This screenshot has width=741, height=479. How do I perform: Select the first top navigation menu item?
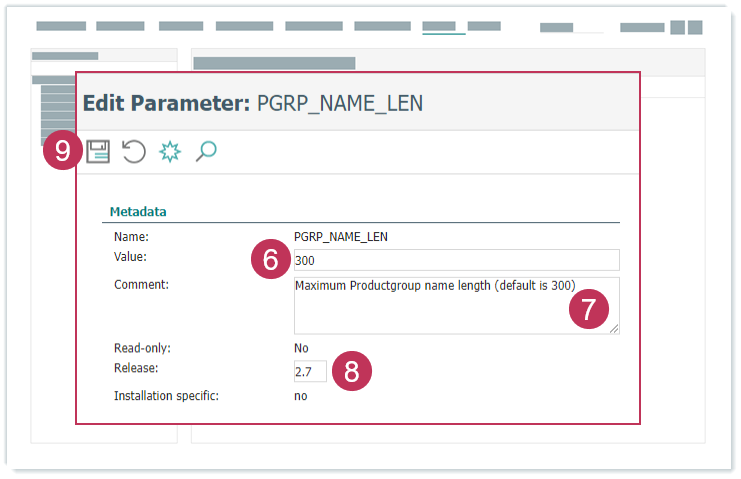(x=61, y=27)
